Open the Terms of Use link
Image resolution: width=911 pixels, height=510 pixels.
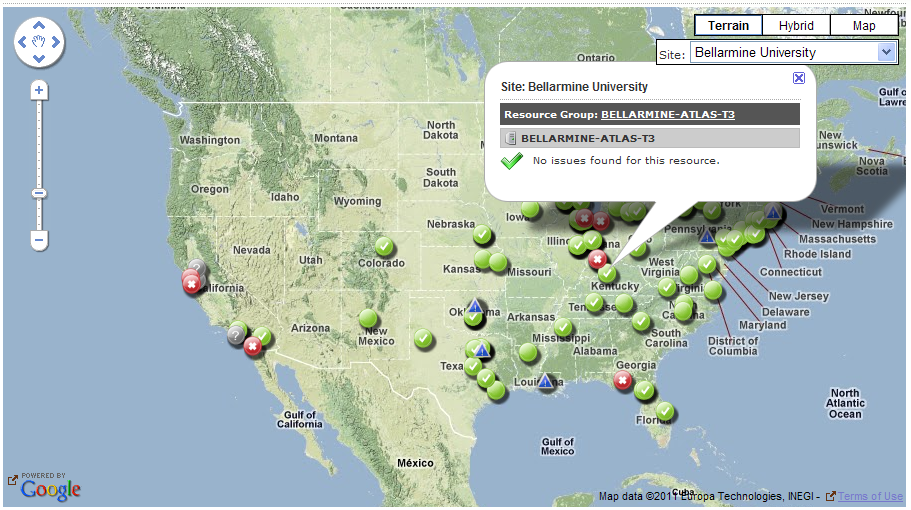coord(870,496)
